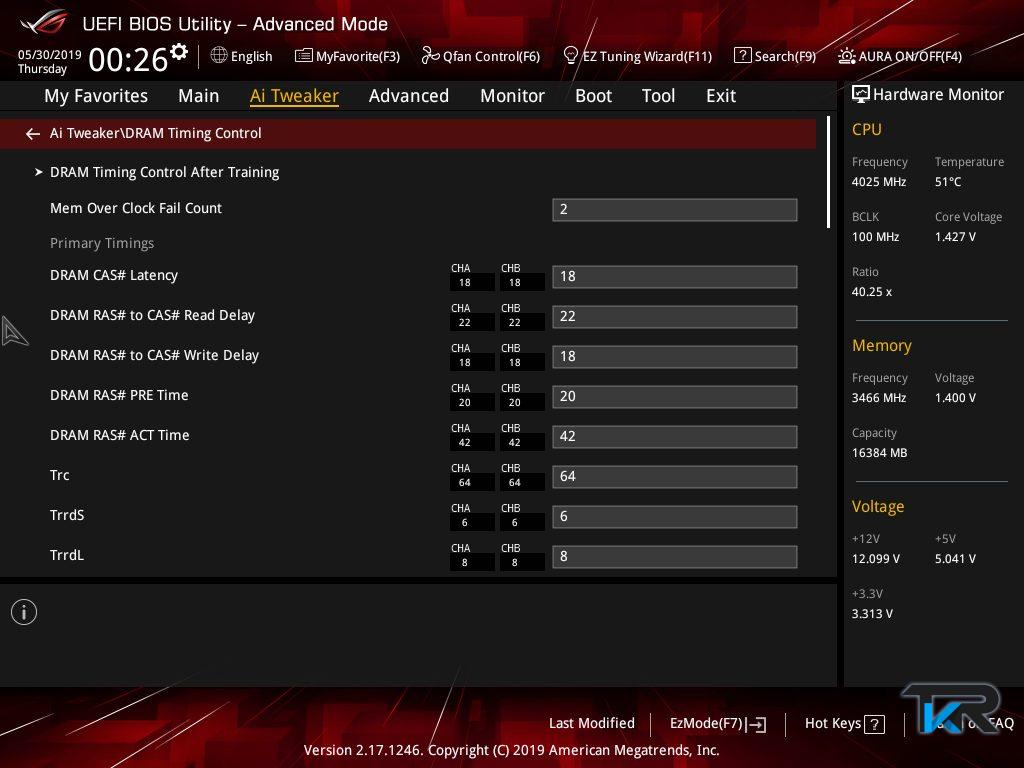Click the EZ Tuning Wizard bulb icon
This screenshot has height=768, width=1024.
pos(571,56)
